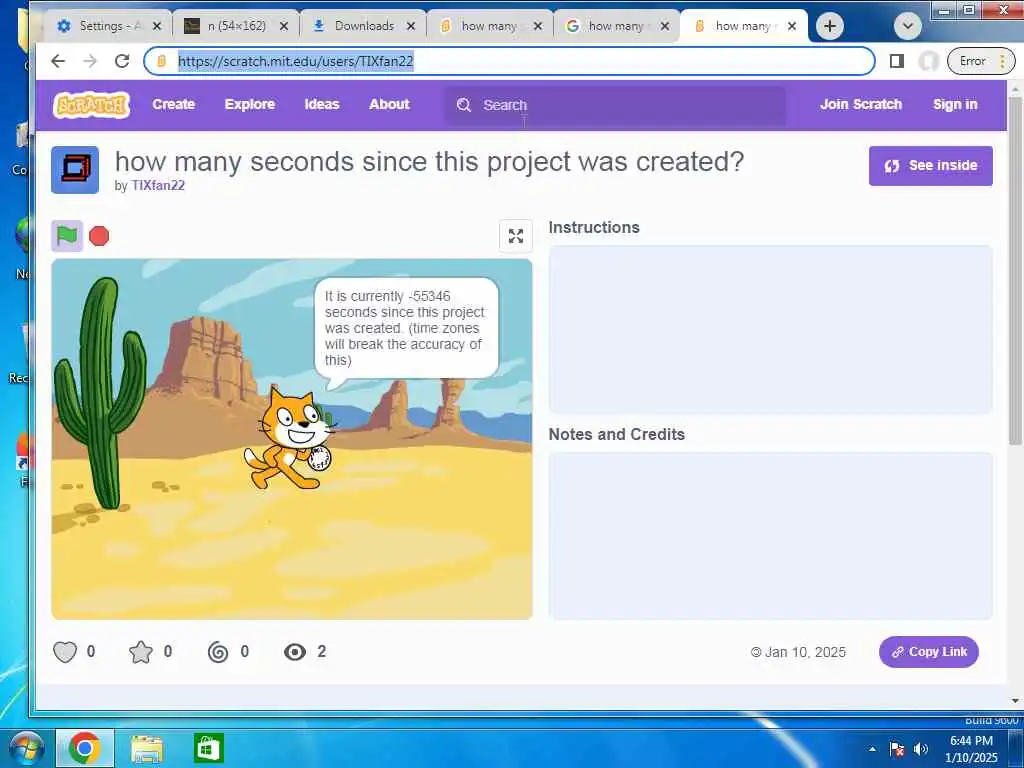Screen dimensions: 1024x768
Task: Click the red stop sign button
Action: click(99, 236)
